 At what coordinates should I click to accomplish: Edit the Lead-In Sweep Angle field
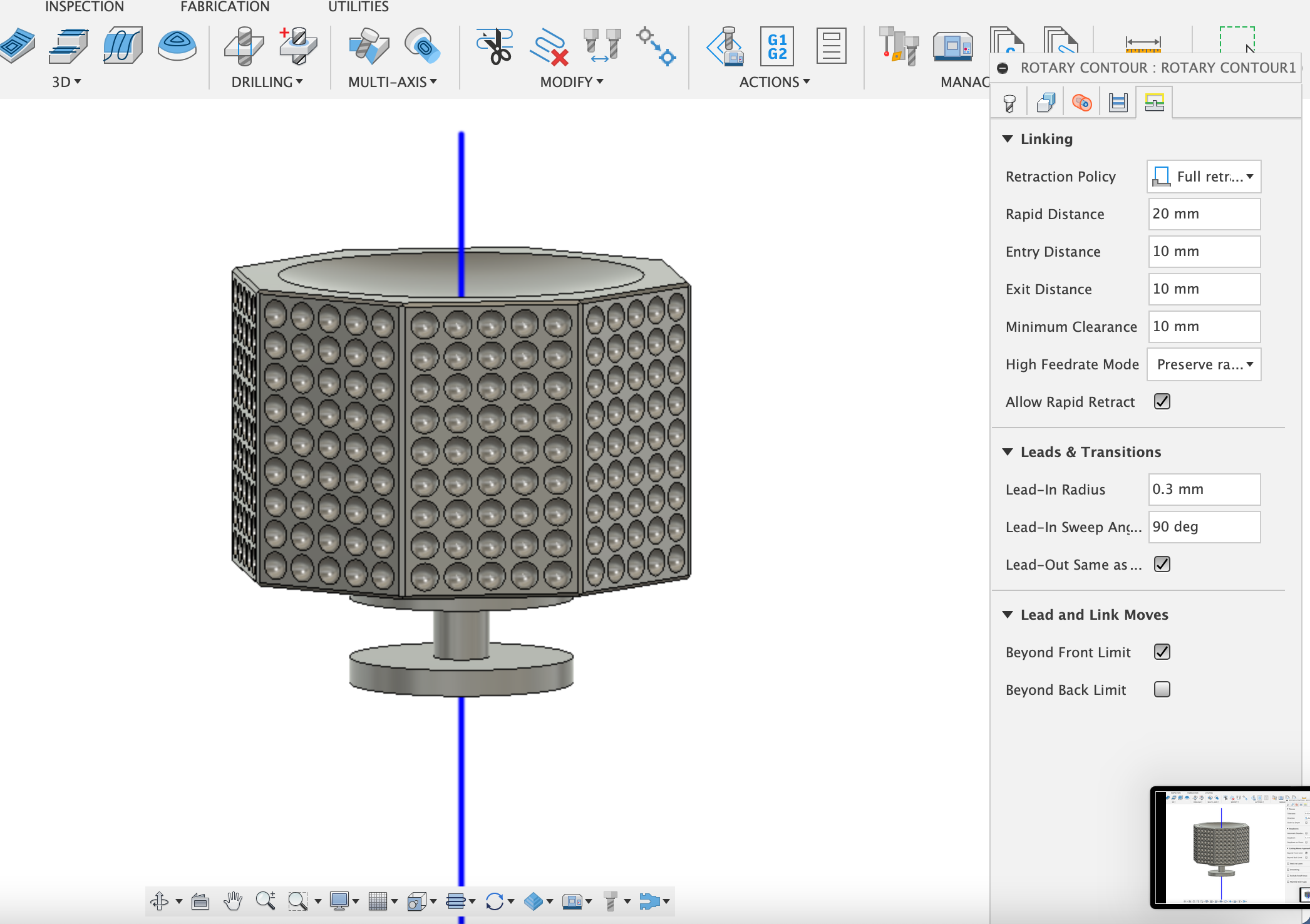(x=1204, y=527)
